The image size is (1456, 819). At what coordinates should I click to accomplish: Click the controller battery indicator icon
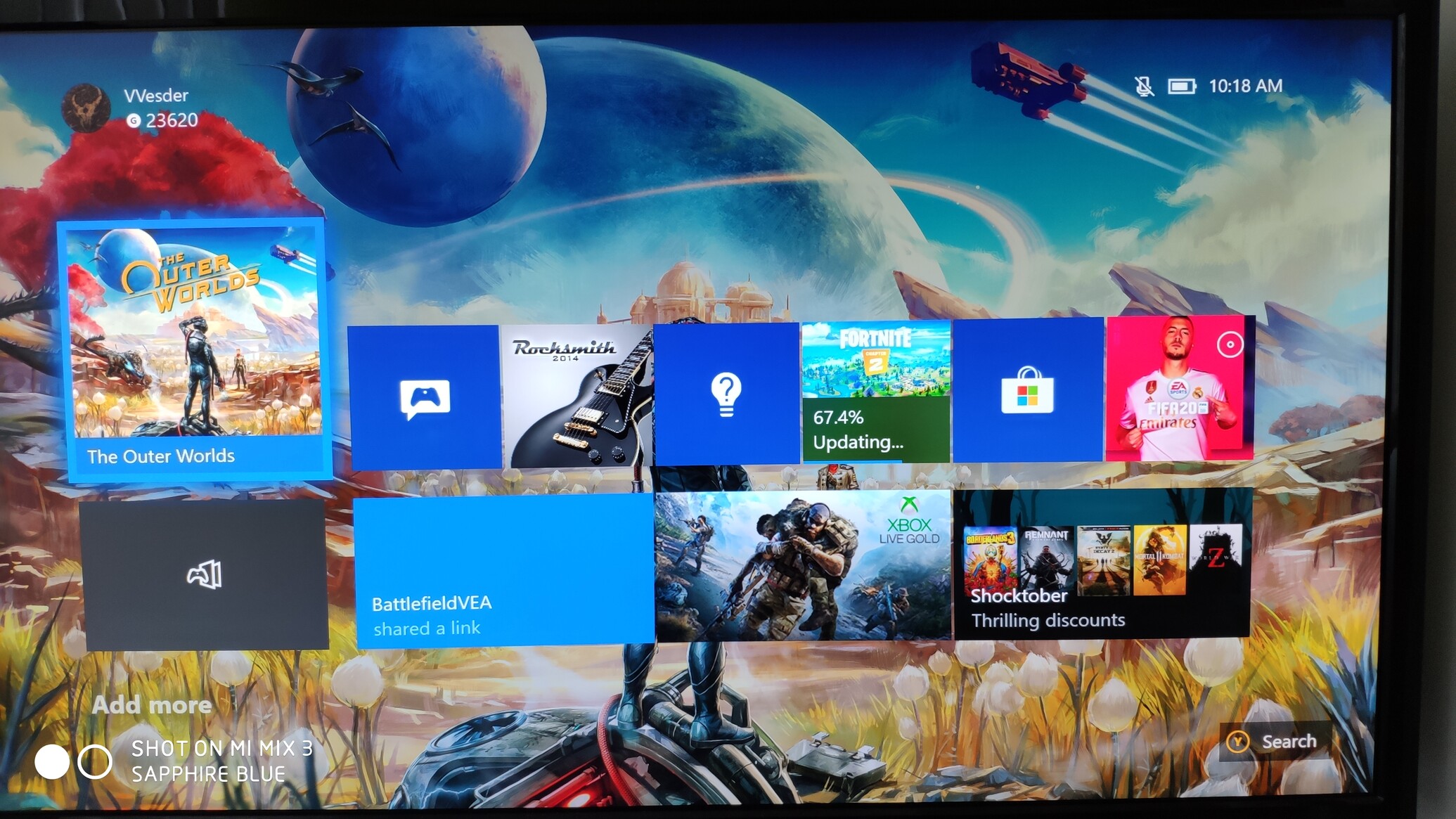pos(1181,86)
